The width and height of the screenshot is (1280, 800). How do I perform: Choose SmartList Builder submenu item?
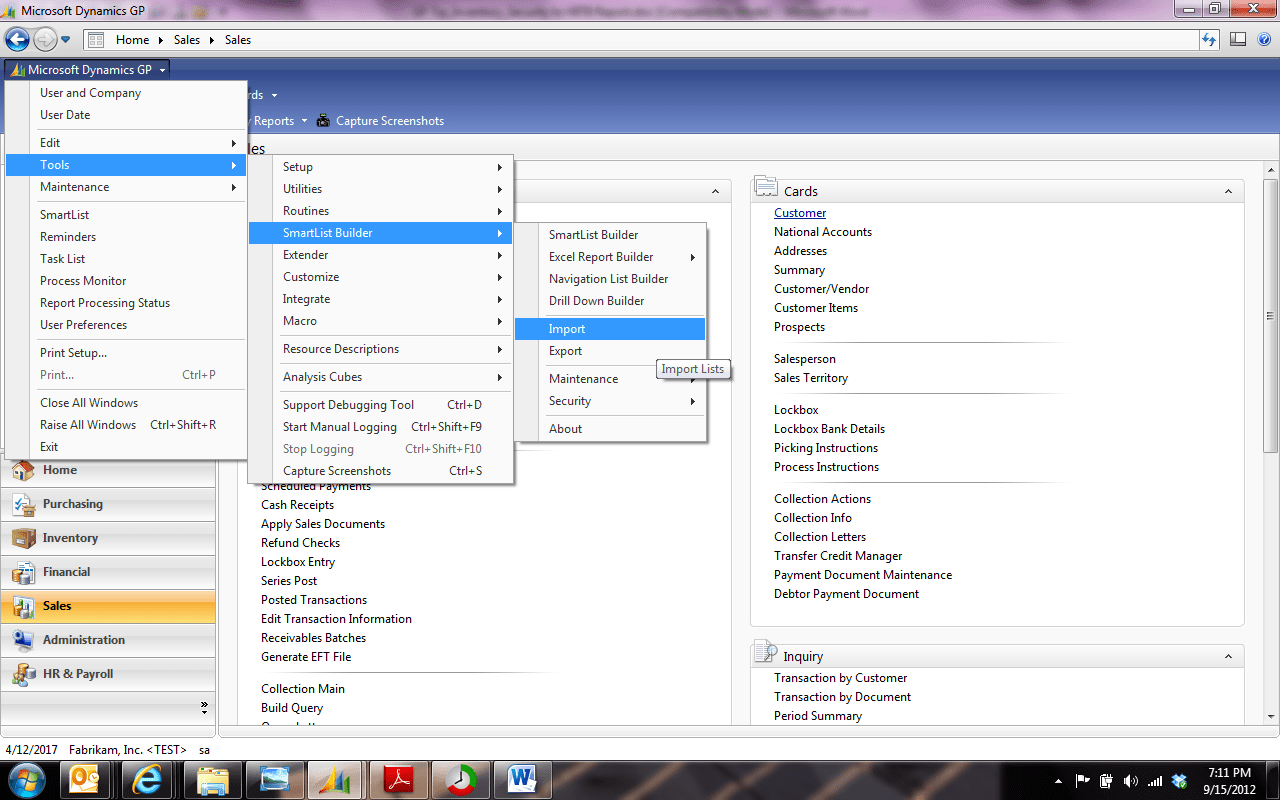tap(610, 235)
